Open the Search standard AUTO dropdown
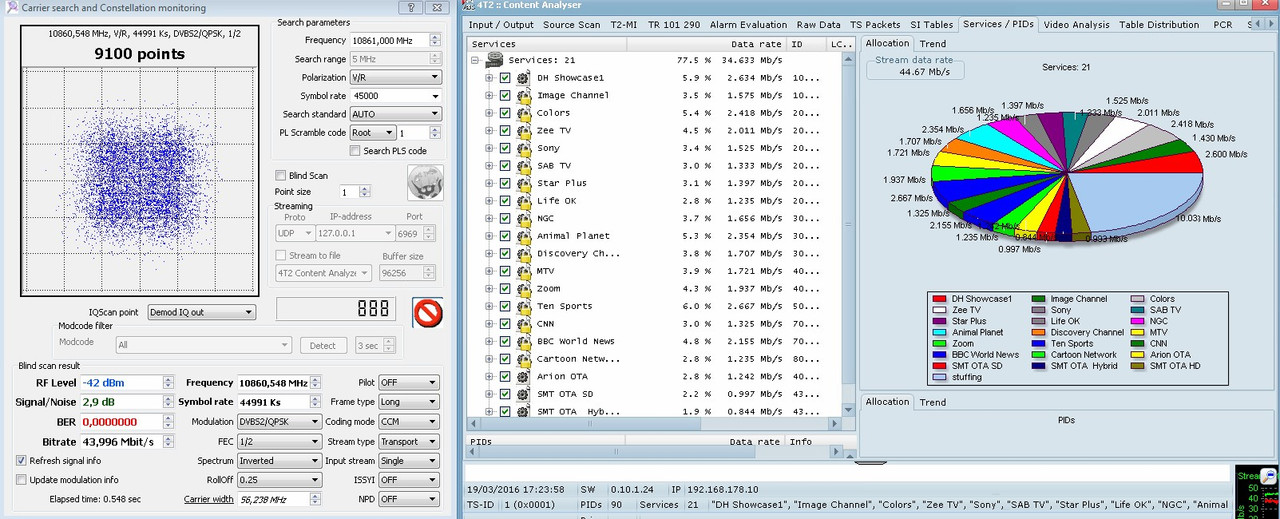Viewport: 1280px width, 519px height. pos(396,114)
